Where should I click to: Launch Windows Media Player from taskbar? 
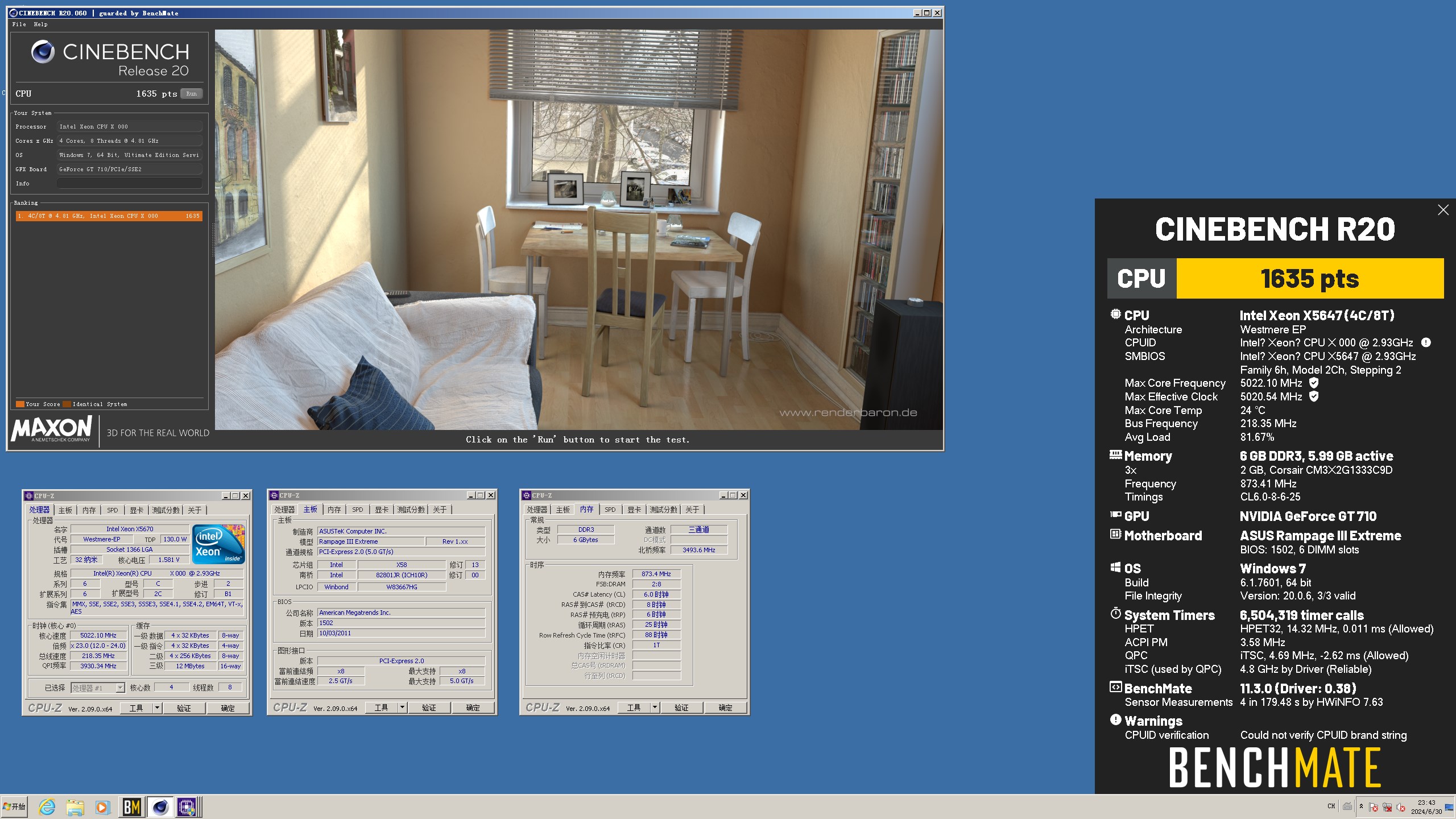[102, 807]
